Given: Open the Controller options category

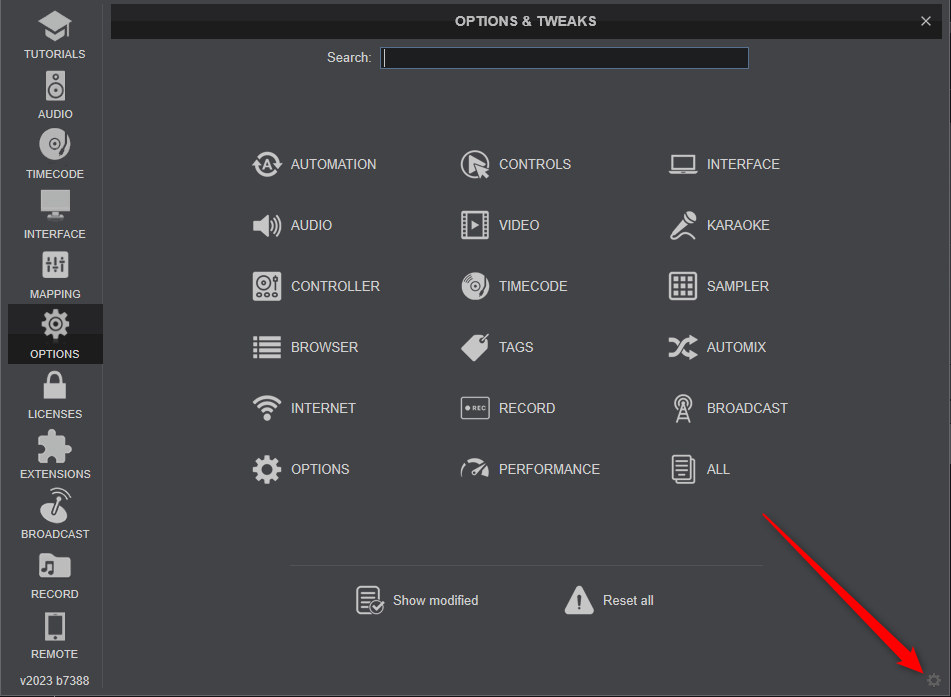Looking at the screenshot, I should click(316, 286).
